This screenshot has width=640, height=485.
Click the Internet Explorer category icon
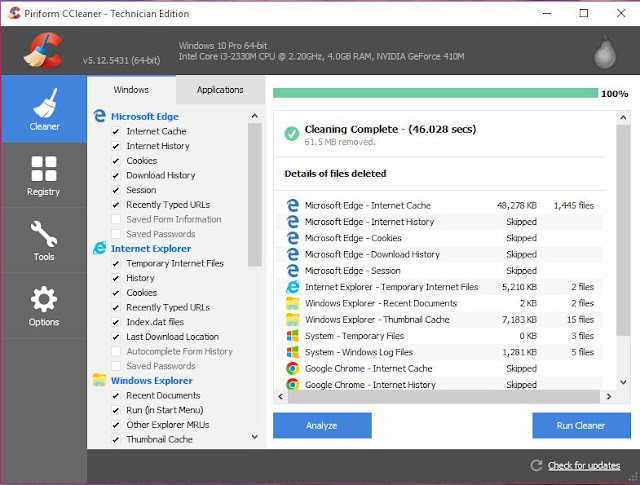[99, 248]
